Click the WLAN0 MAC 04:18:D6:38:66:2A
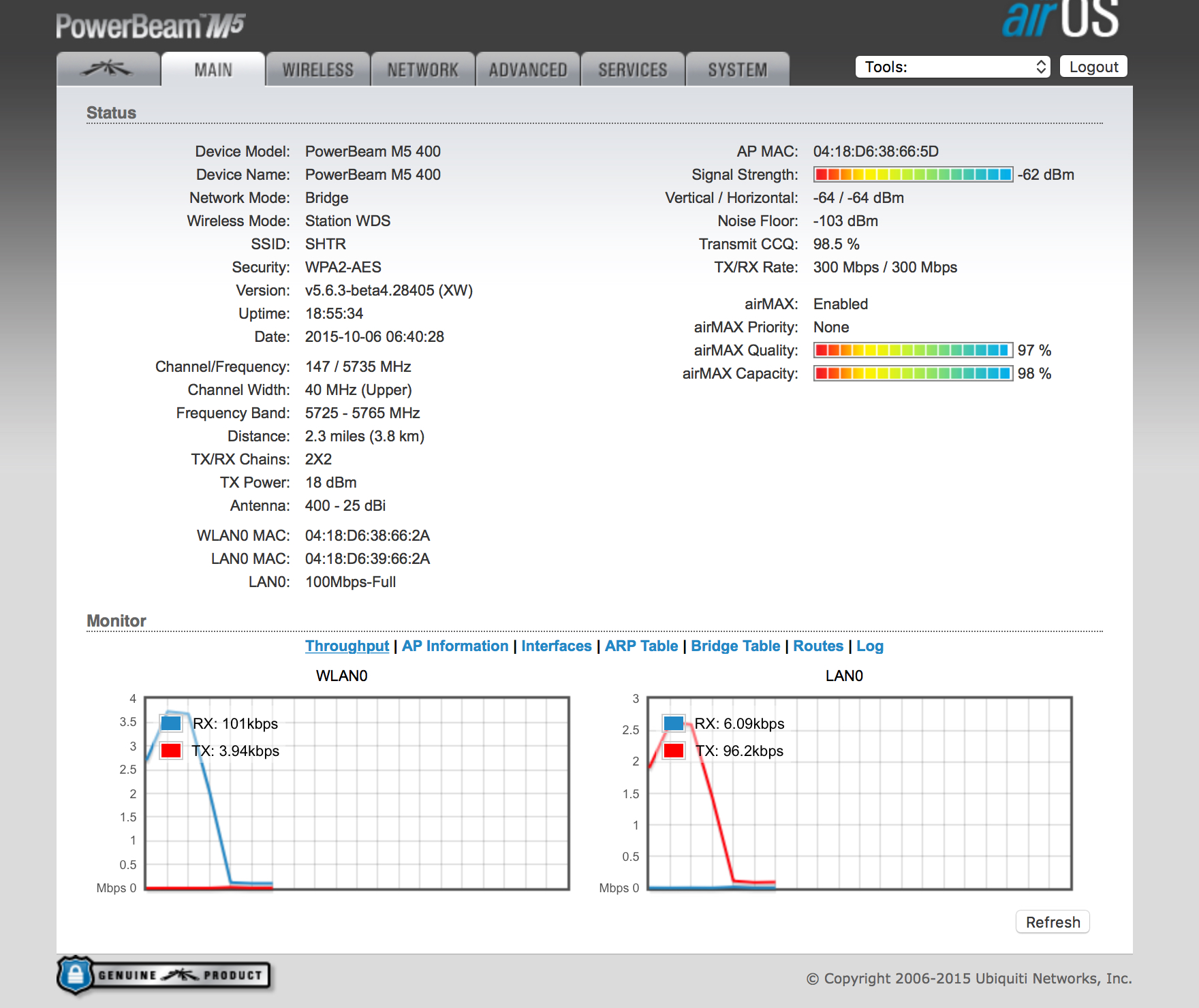The width and height of the screenshot is (1199, 1008). 368,535
